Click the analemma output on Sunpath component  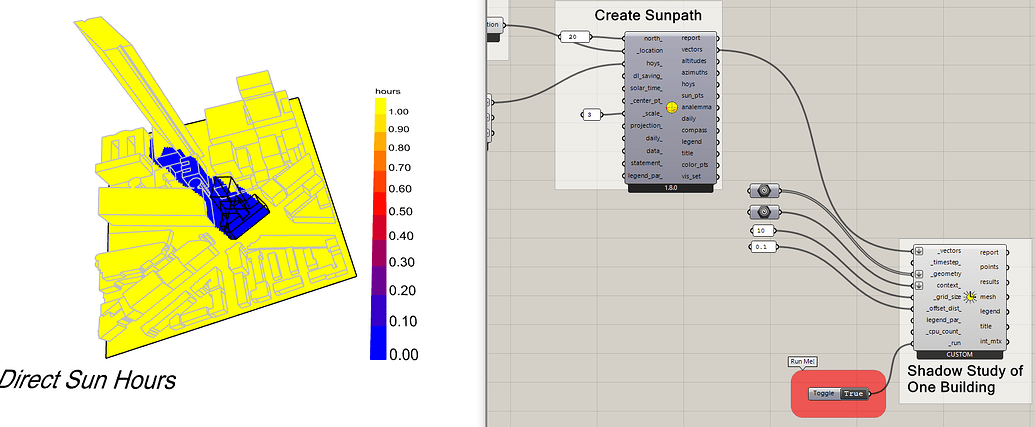(696, 107)
